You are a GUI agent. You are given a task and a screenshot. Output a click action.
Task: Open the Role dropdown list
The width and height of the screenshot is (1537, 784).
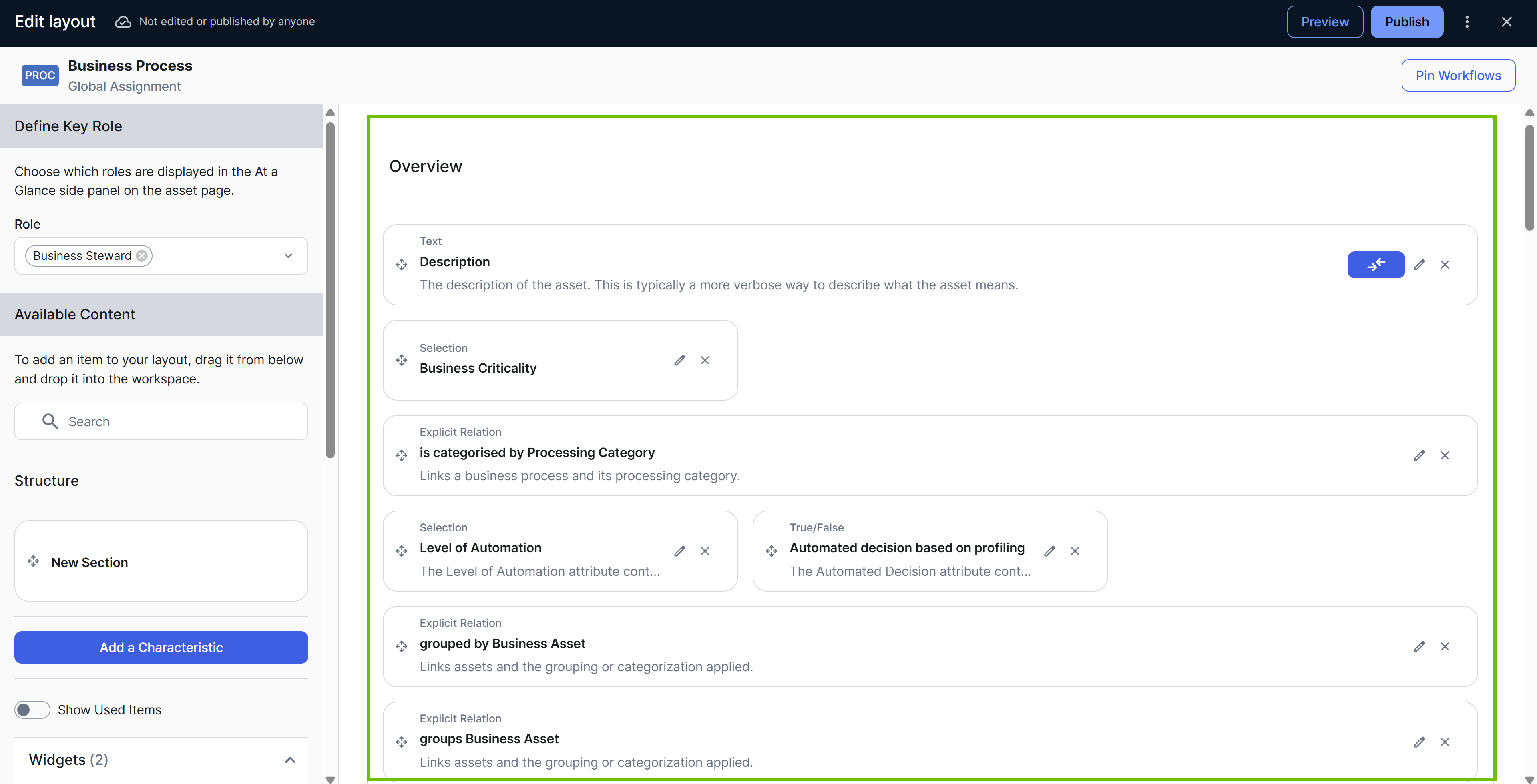pyautogui.click(x=288, y=256)
